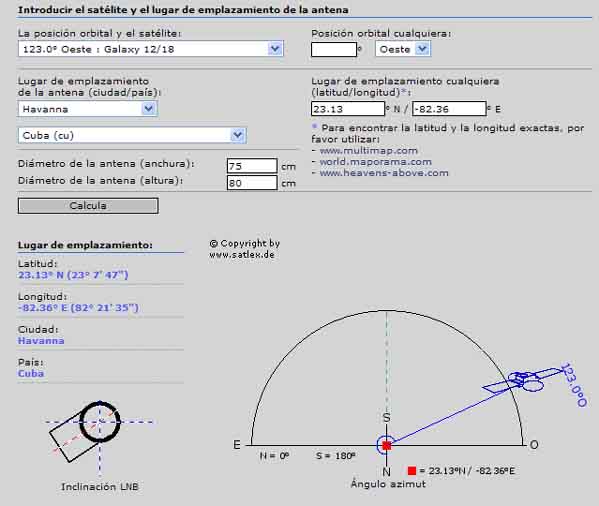
Task: Click the latitude field showing 23.13
Action: 348,109
